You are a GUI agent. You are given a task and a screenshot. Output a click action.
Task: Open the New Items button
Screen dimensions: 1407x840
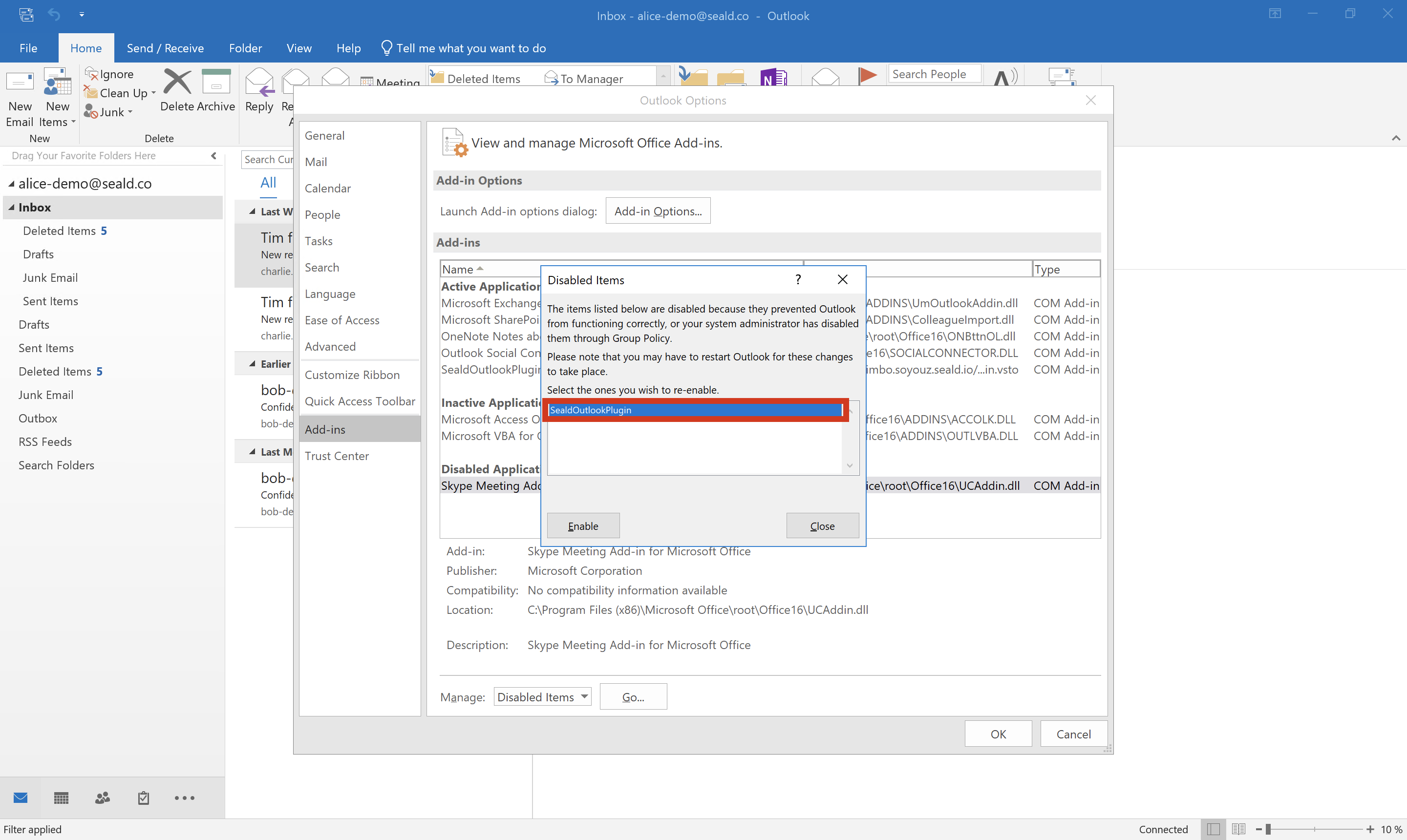coord(57,97)
